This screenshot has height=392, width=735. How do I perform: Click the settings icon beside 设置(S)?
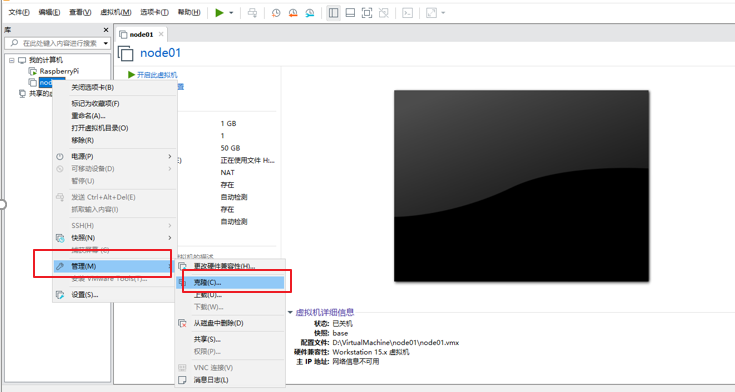pos(60,294)
